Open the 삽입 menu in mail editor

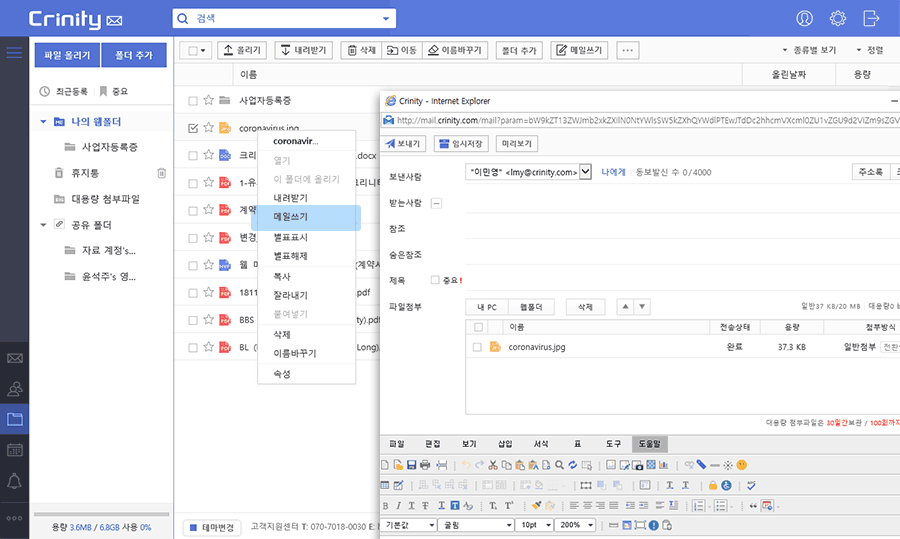tap(505, 444)
